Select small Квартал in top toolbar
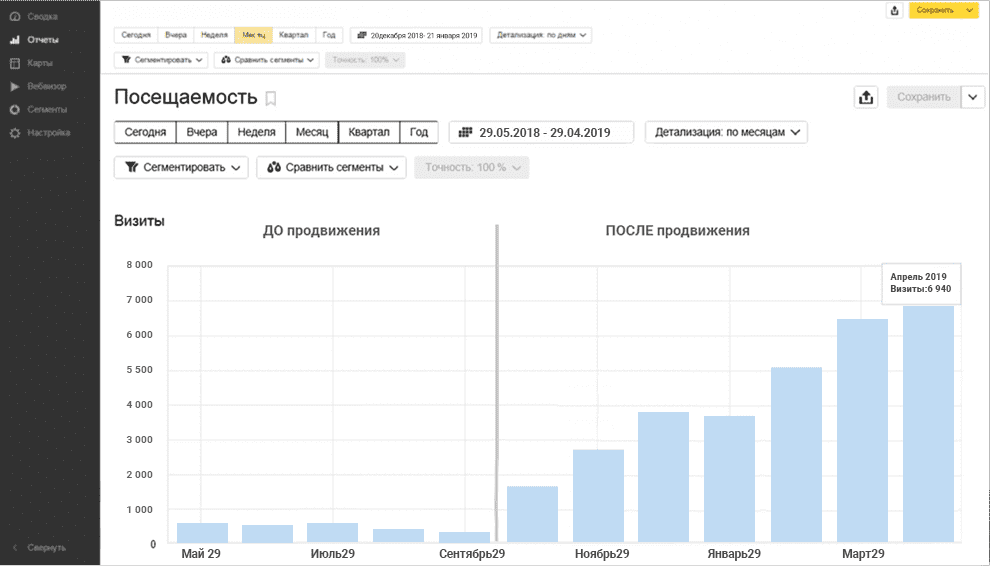The image size is (990, 566). [x=294, y=35]
